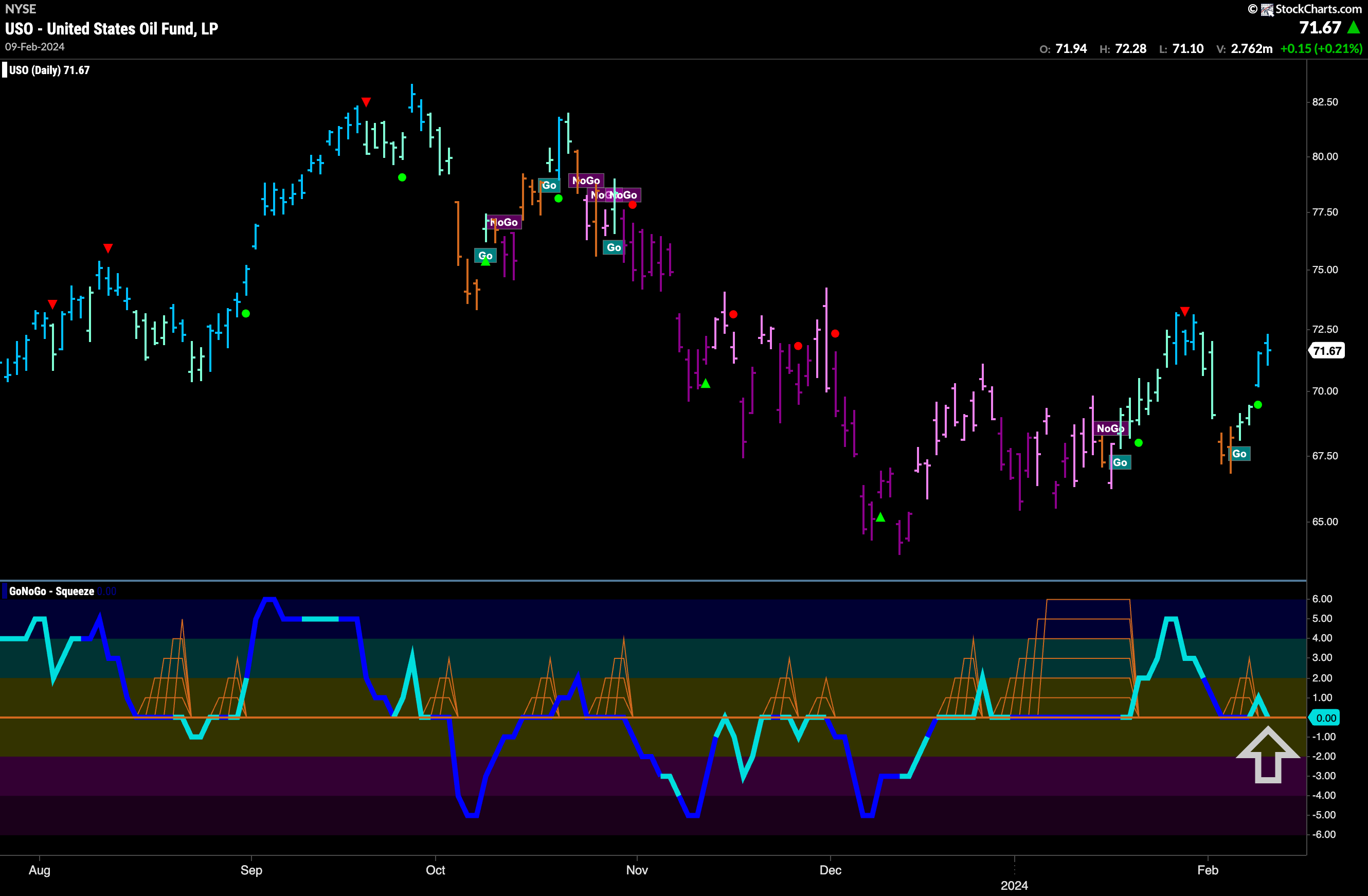
Task: Click the 6.00 oscillator axis label
Action: pyautogui.click(x=1322, y=598)
